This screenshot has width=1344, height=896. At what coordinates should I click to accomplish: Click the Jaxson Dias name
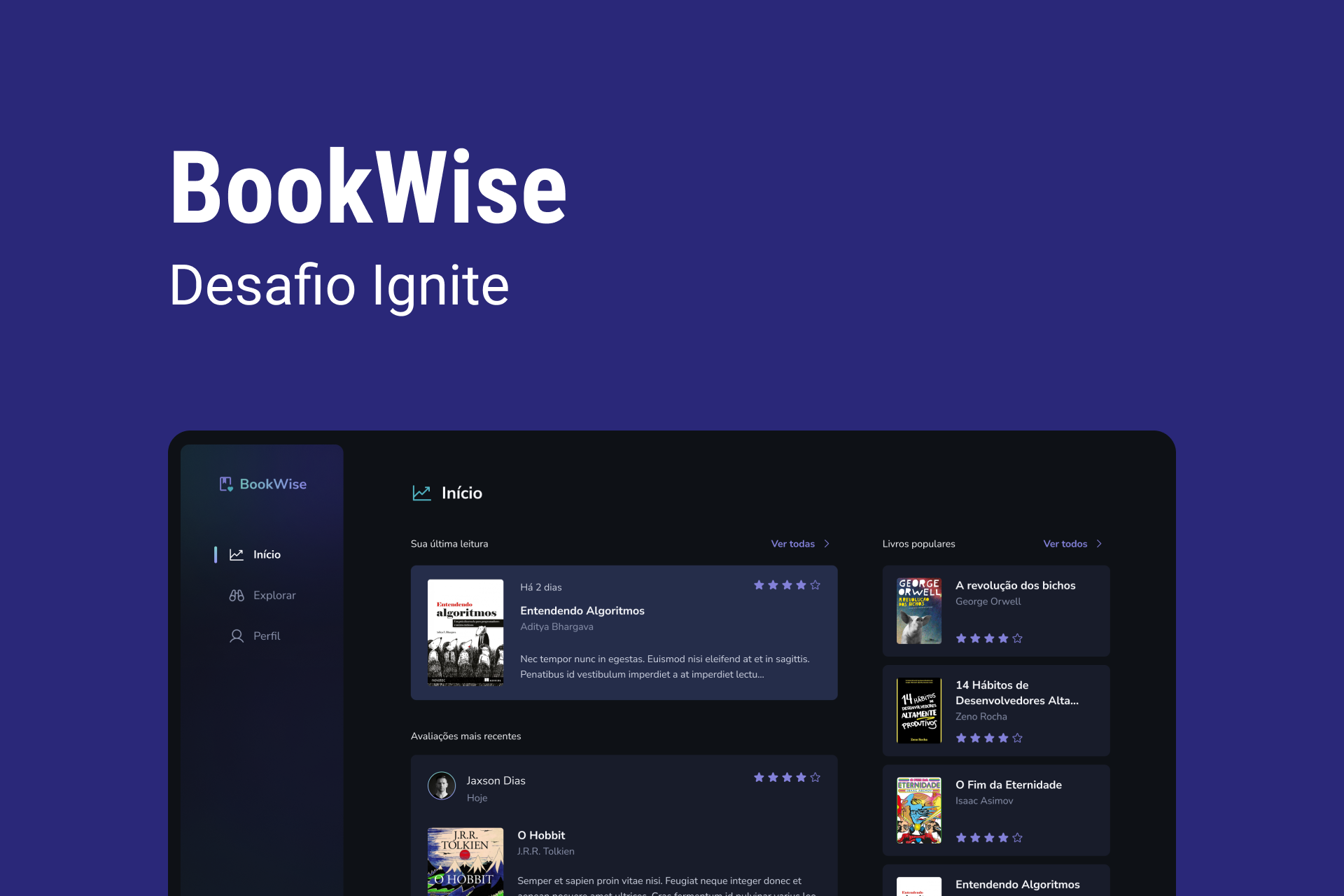496,780
